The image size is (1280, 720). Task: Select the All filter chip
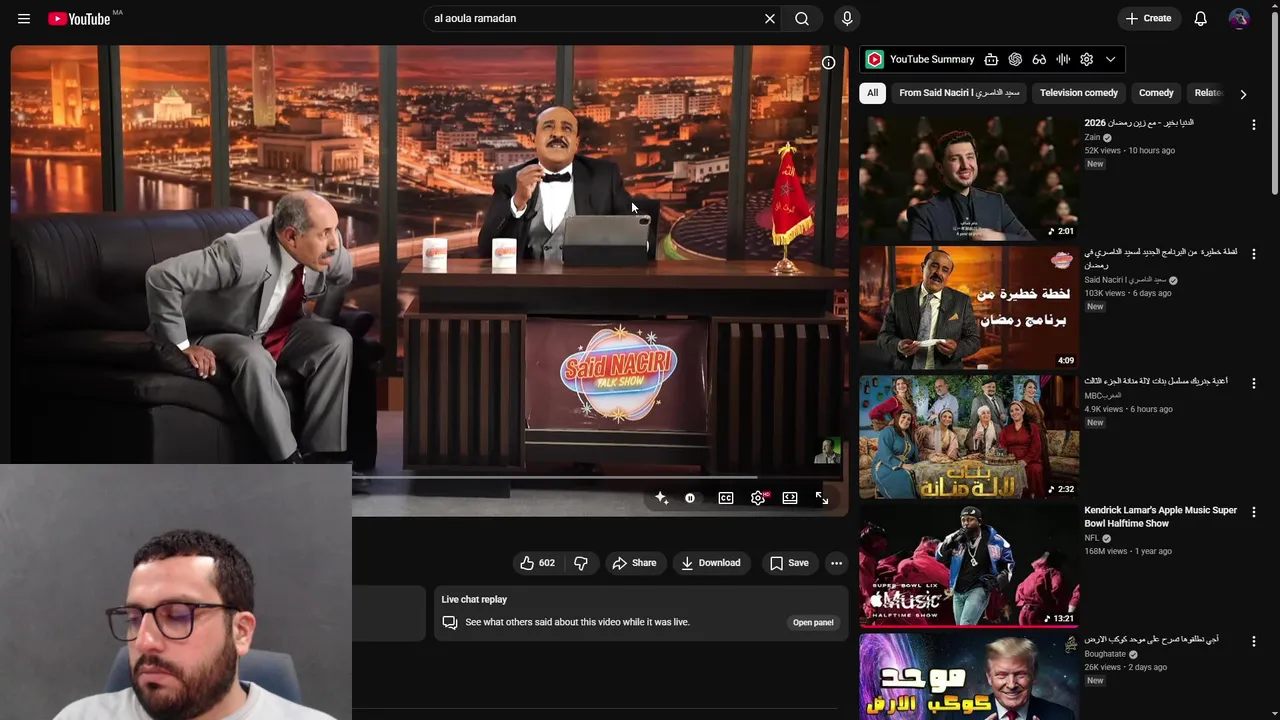pyautogui.click(x=872, y=93)
